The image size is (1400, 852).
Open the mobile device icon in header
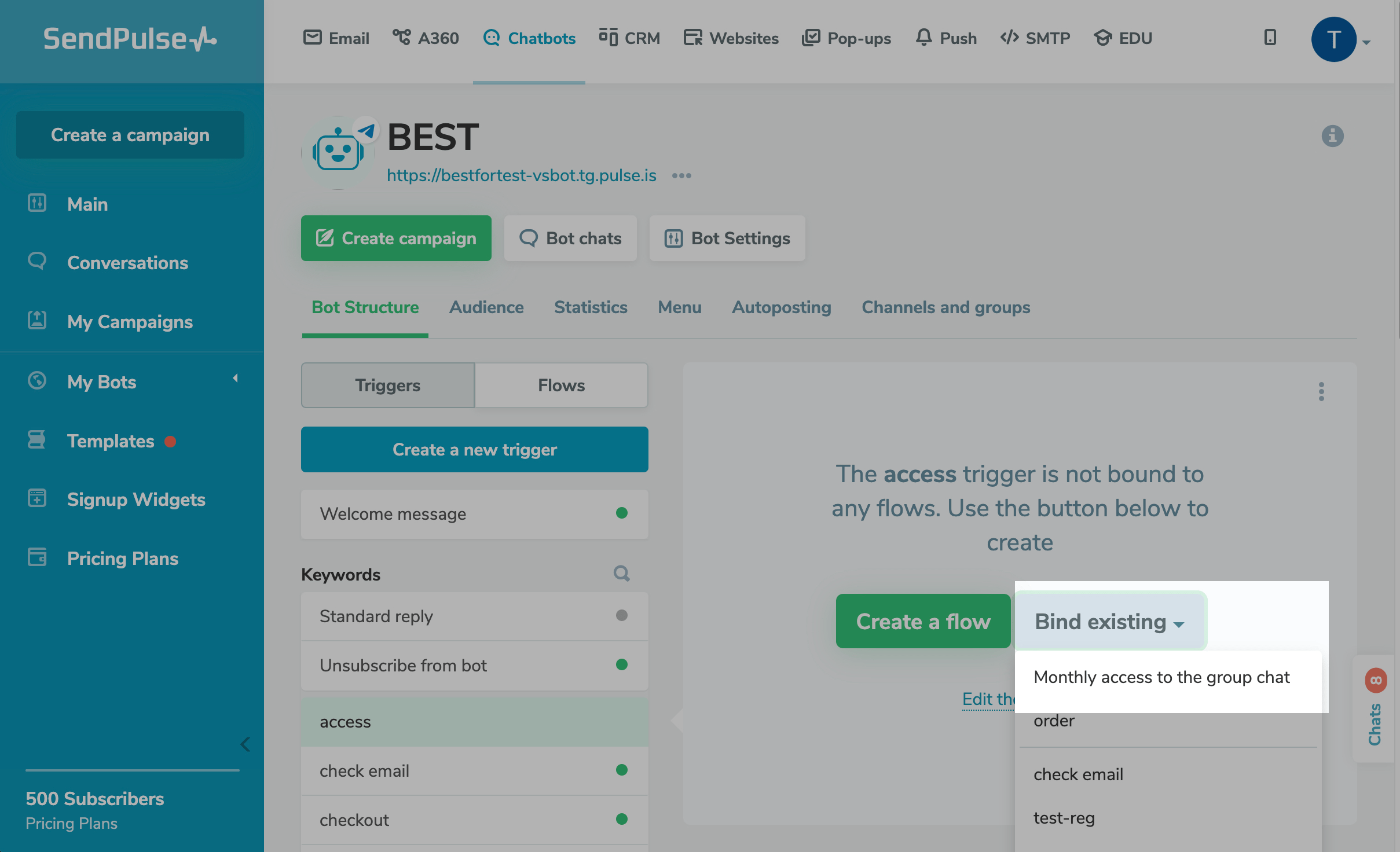coord(1270,38)
